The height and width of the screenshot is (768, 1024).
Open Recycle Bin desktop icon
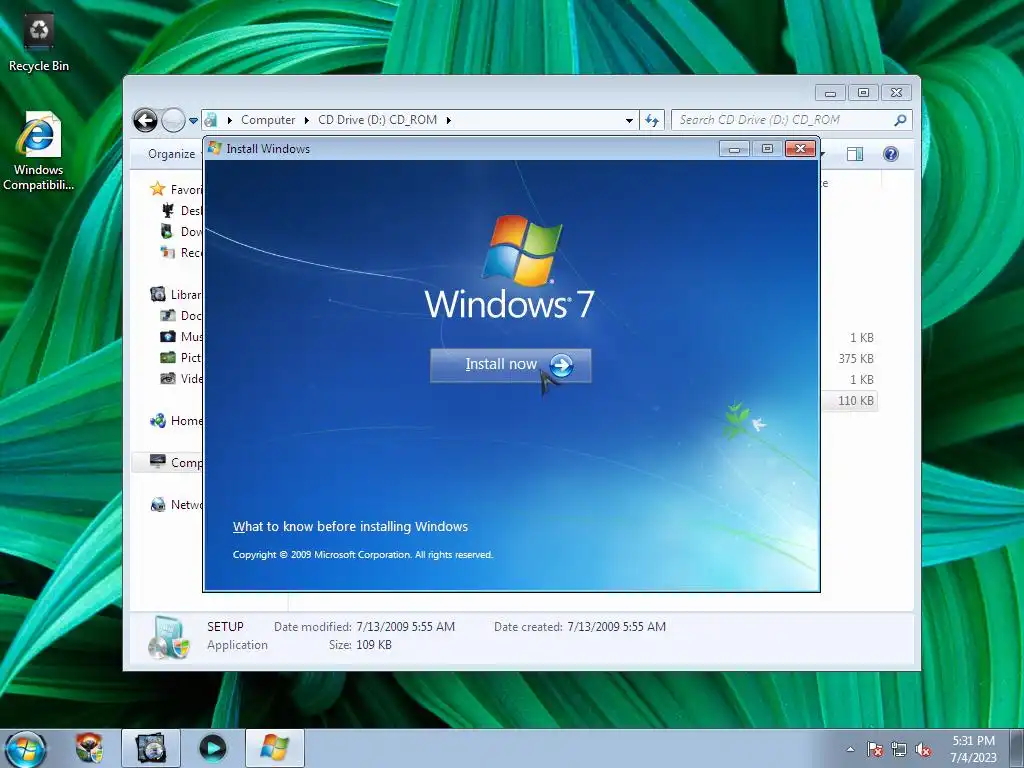point(39,42)
